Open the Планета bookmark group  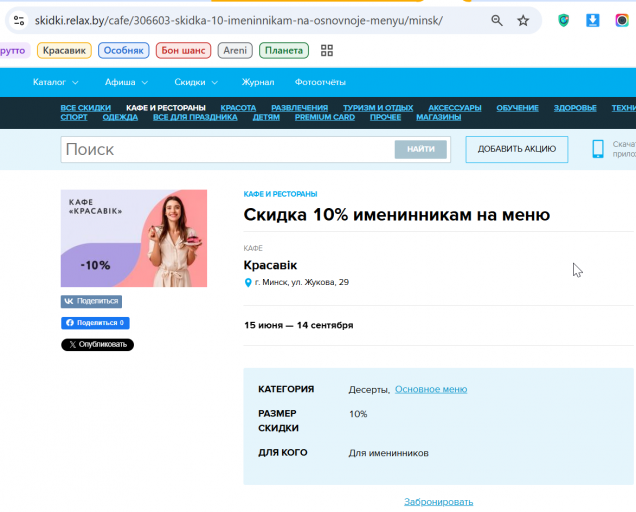click(x=284, y=50)
